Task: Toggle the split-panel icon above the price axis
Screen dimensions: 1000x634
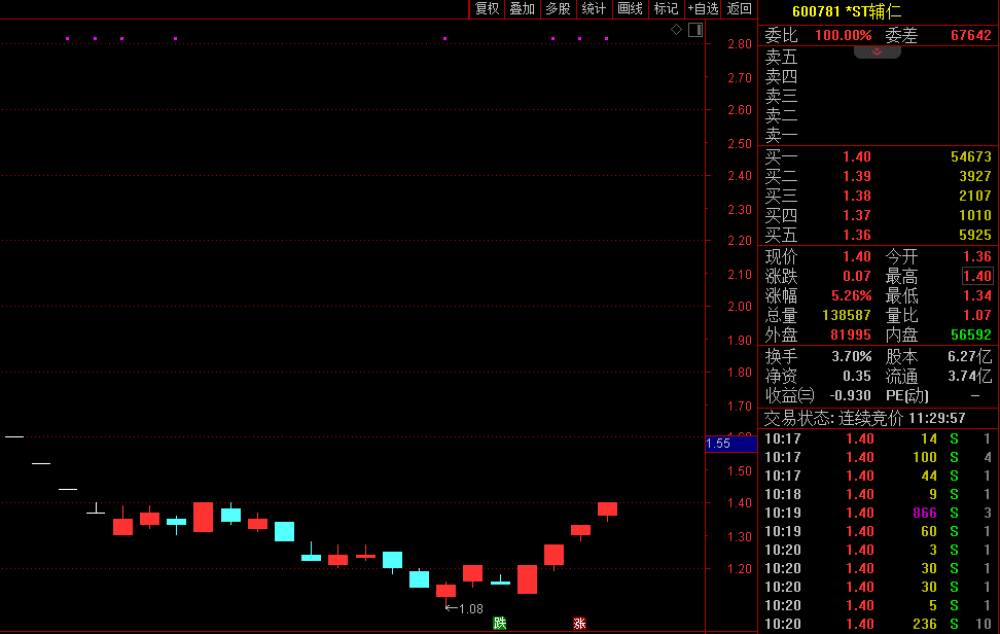Action: click(x=695, y=30)
